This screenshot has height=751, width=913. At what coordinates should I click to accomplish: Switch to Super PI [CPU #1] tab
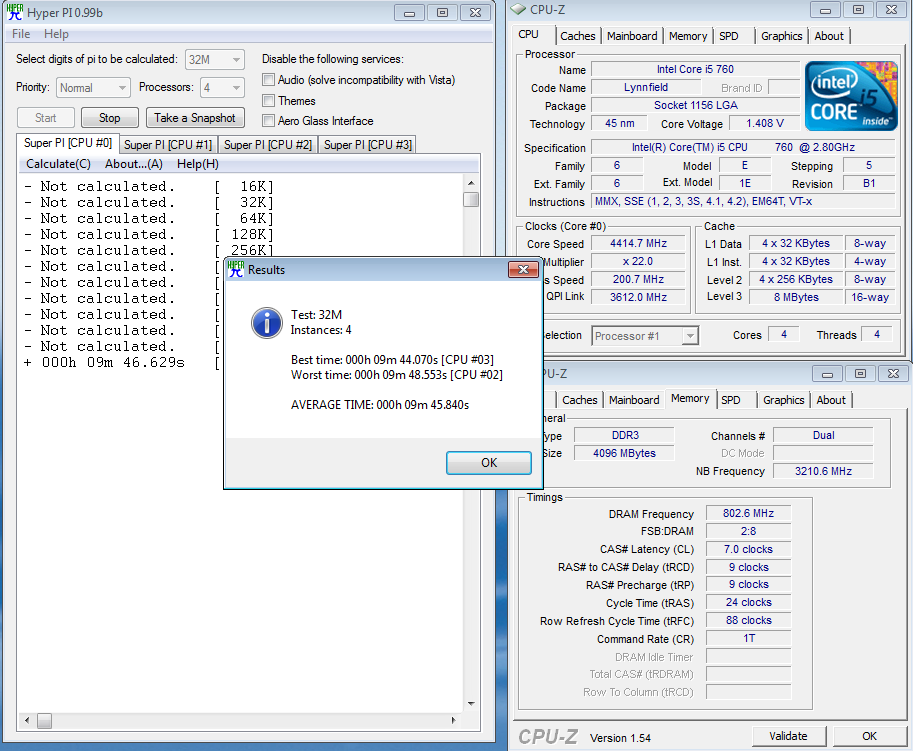[x=168, y=144]
